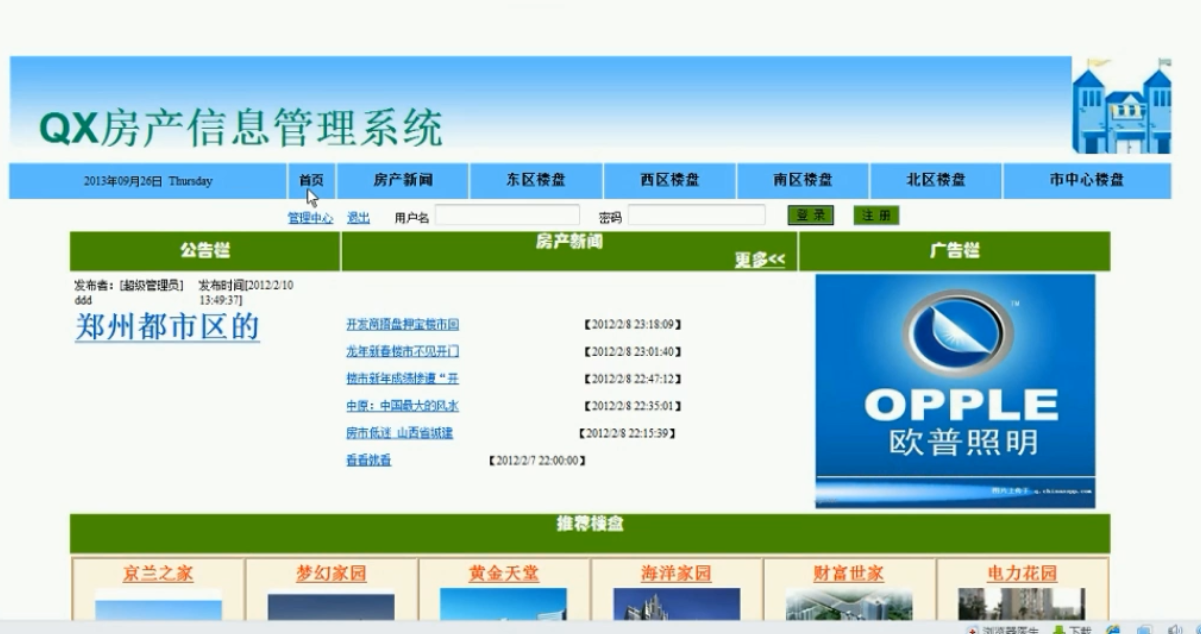Click the 黄金天堂 property thumbnail image
The height and width of the screenshot is (634, 1201).
tap(503, 605)
